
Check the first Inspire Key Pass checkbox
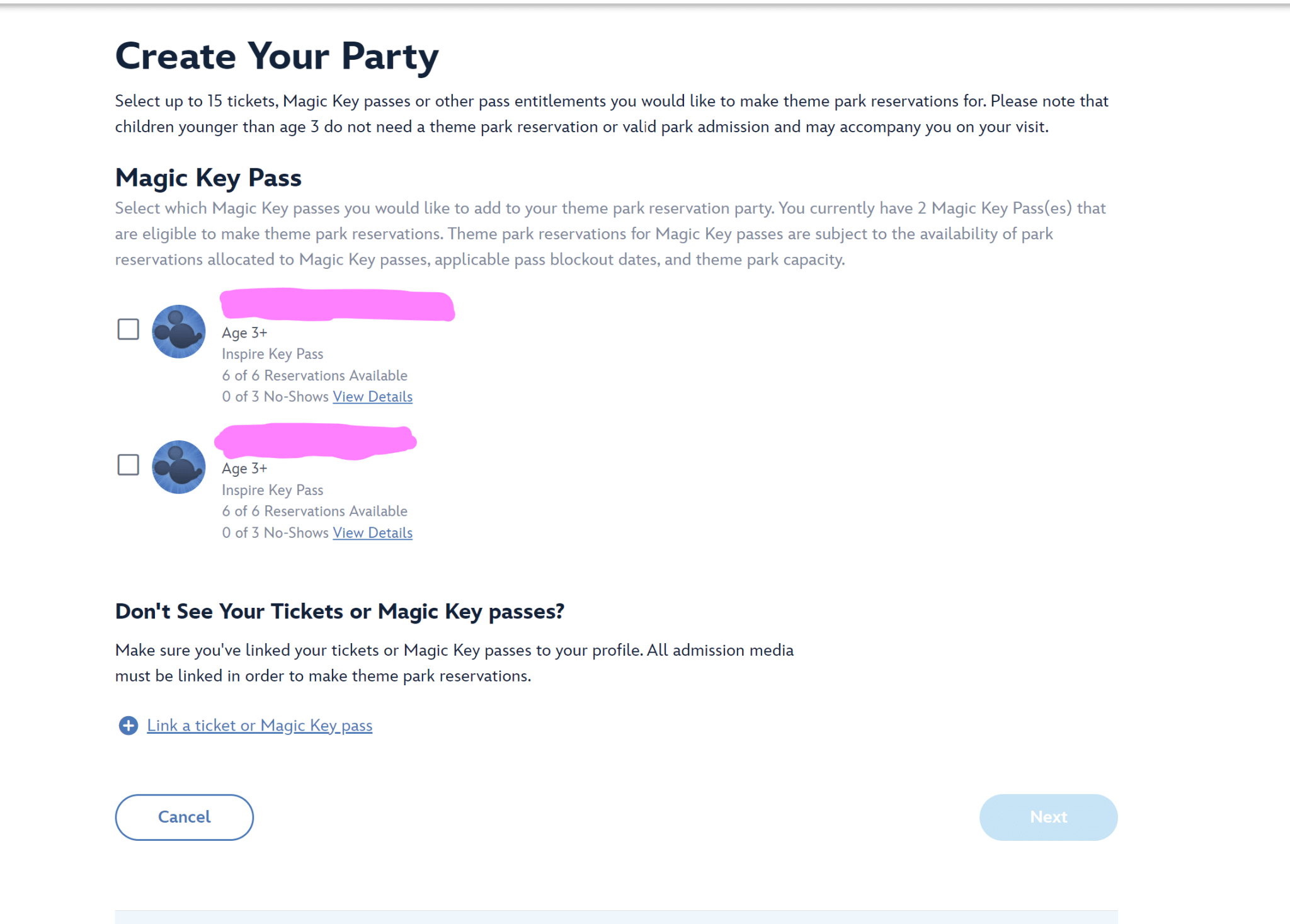click(128, 329)
